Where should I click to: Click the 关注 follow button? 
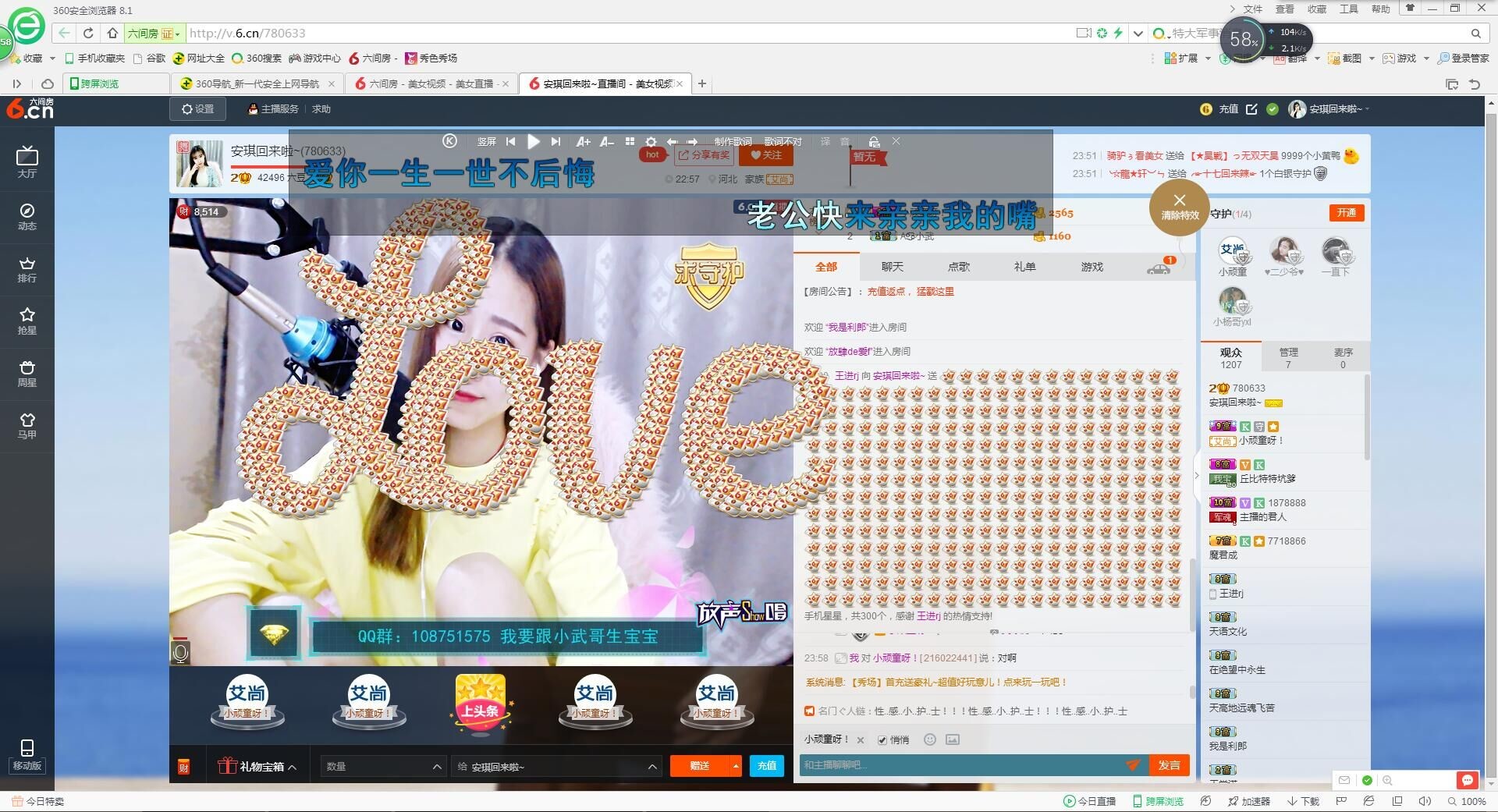click(x=765, y=155)
